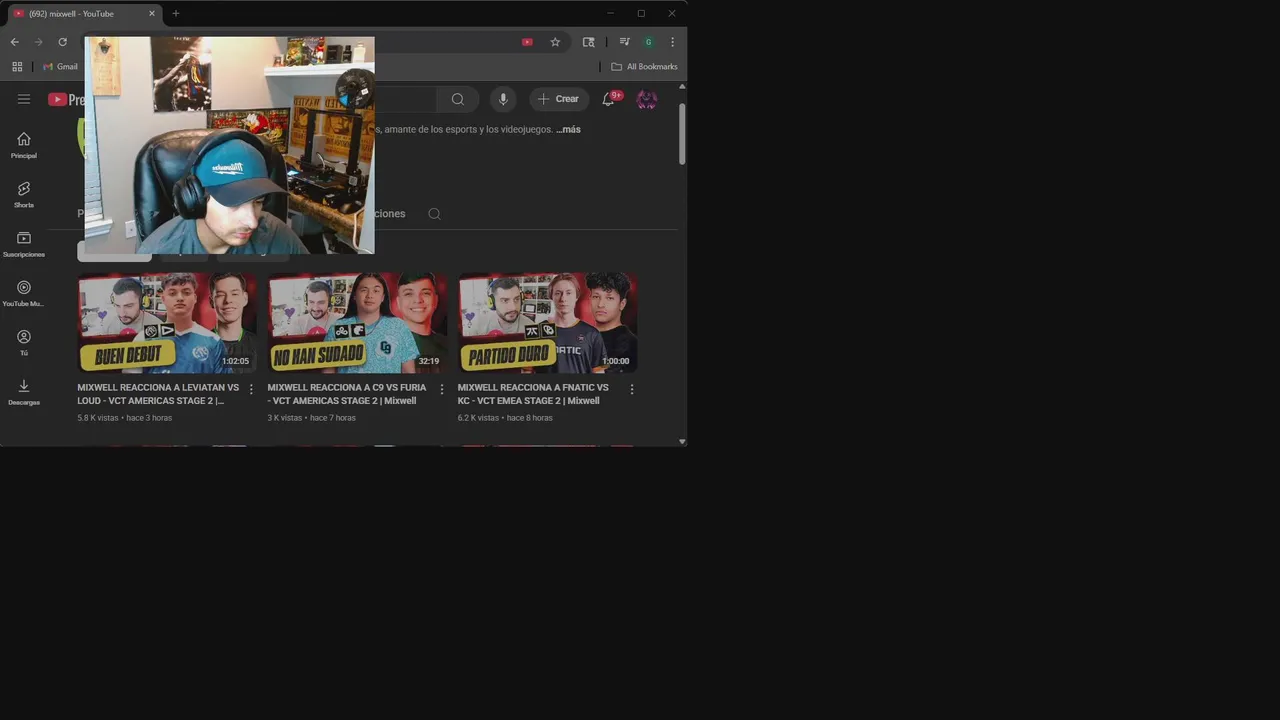Open All Bookmarks folder
This screenshot has height=720, width=1280.
point(644,66)
